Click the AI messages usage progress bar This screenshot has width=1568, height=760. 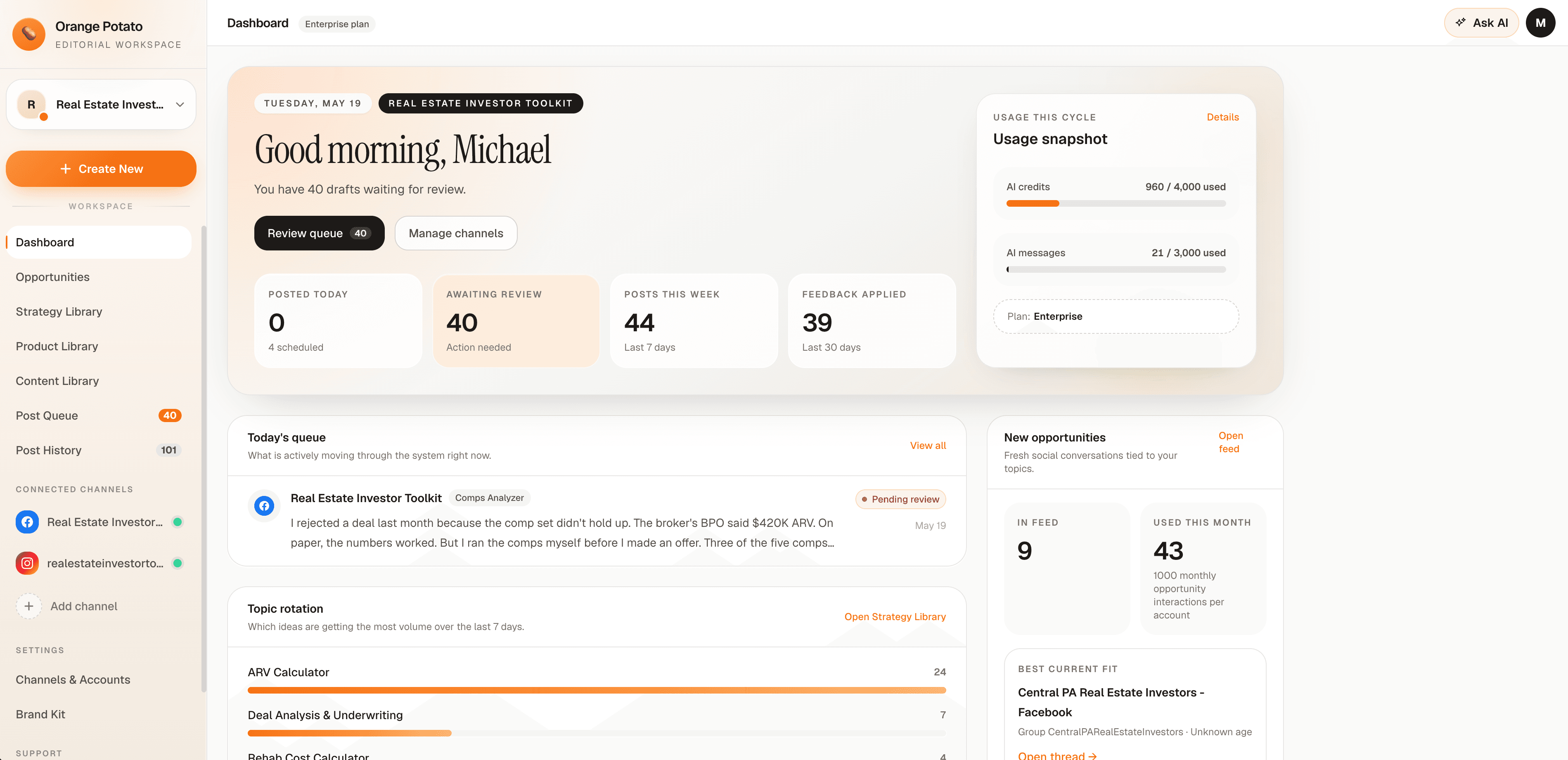click(1116, 269)
